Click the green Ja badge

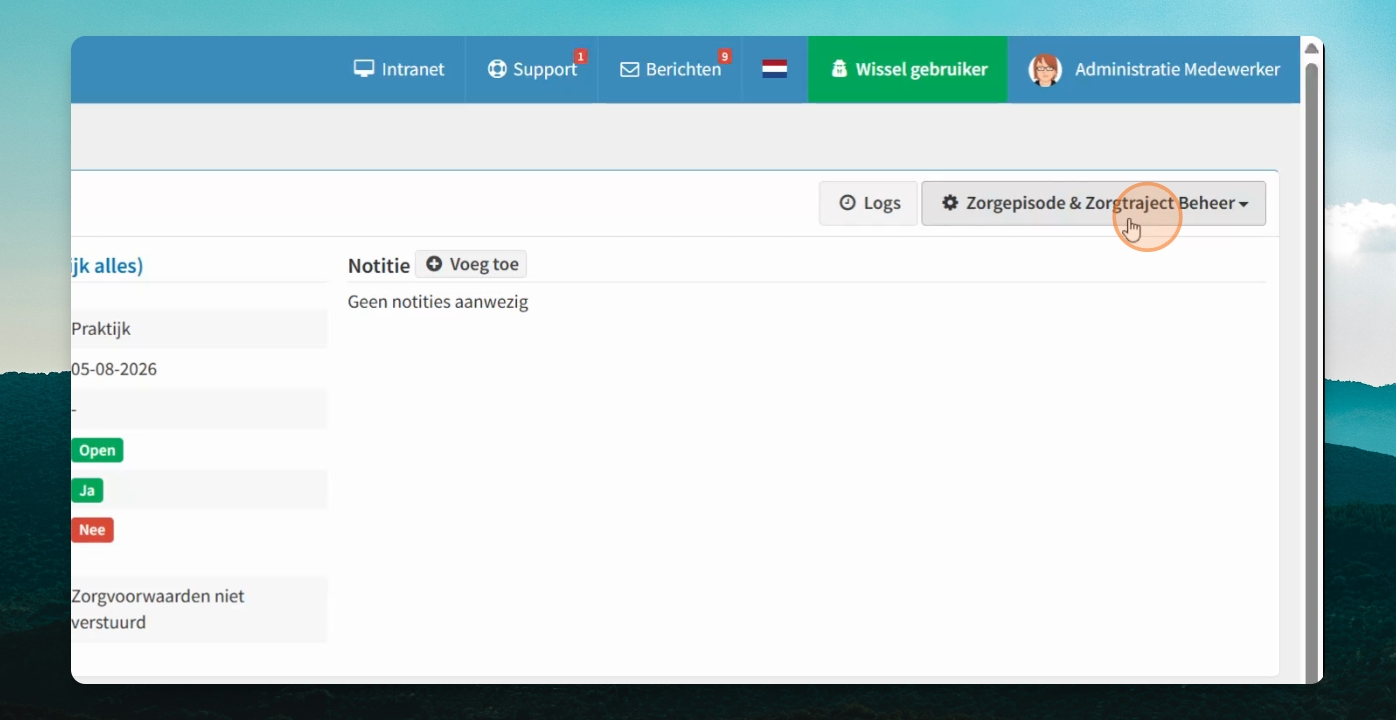[x=87, y=490]
